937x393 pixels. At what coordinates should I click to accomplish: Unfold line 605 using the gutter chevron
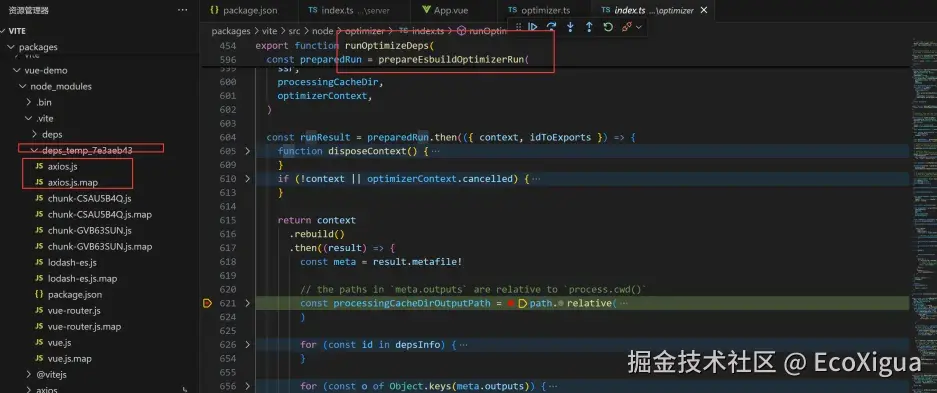click(x=248, y=151)
